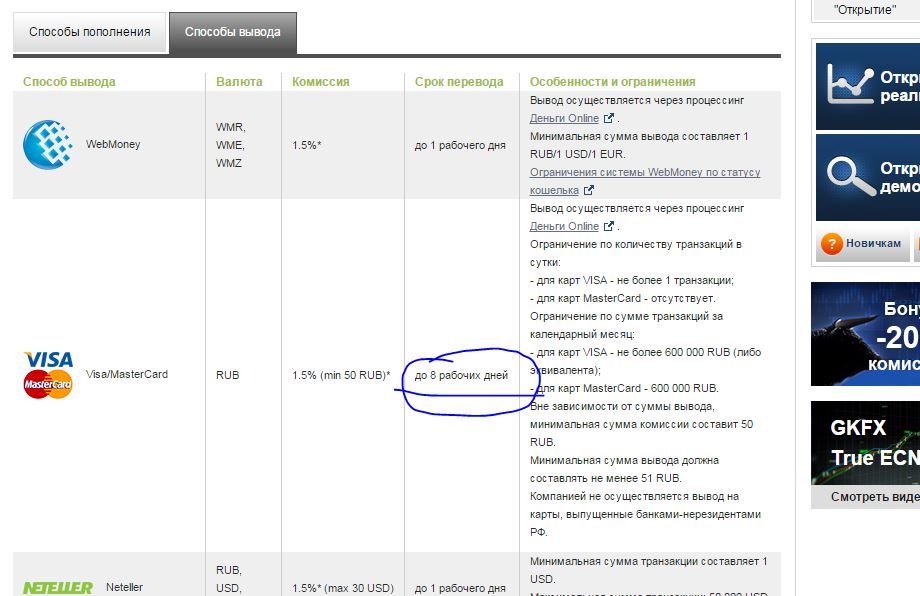Screen dimensions: 920x596
Task: Click external link icon beside WebMoney Деньги Online
Action: pos(608,118)
